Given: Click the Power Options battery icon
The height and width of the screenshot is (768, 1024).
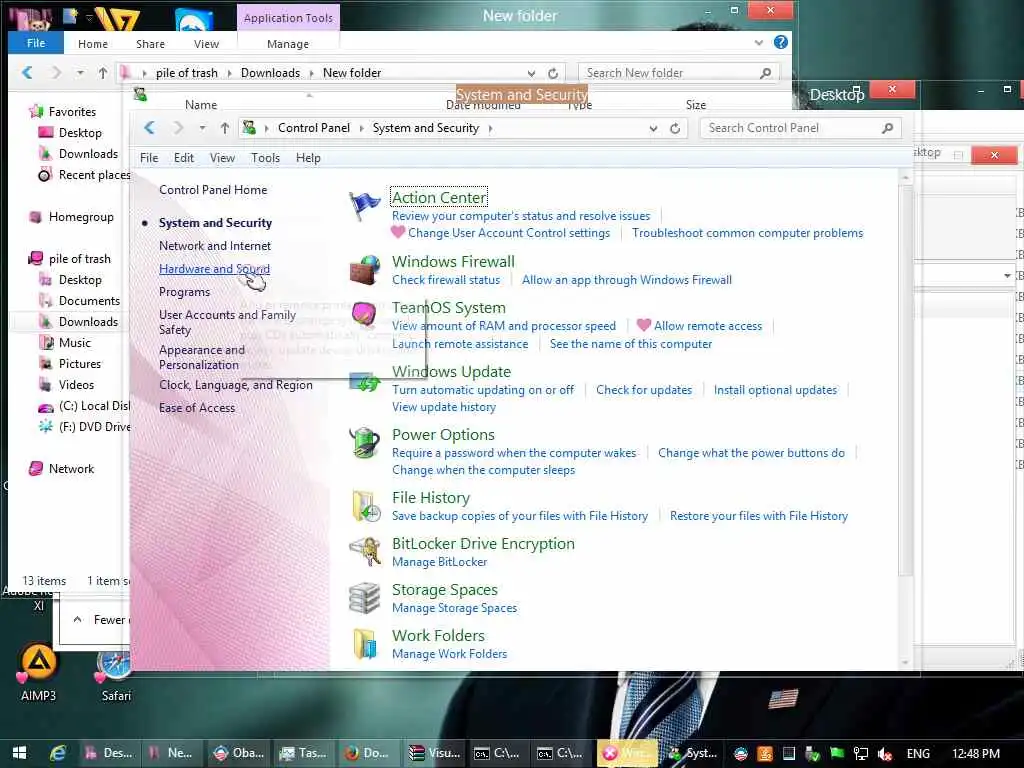Looking at the screenshot, I should pyautogui.click(x=364, y=443).
